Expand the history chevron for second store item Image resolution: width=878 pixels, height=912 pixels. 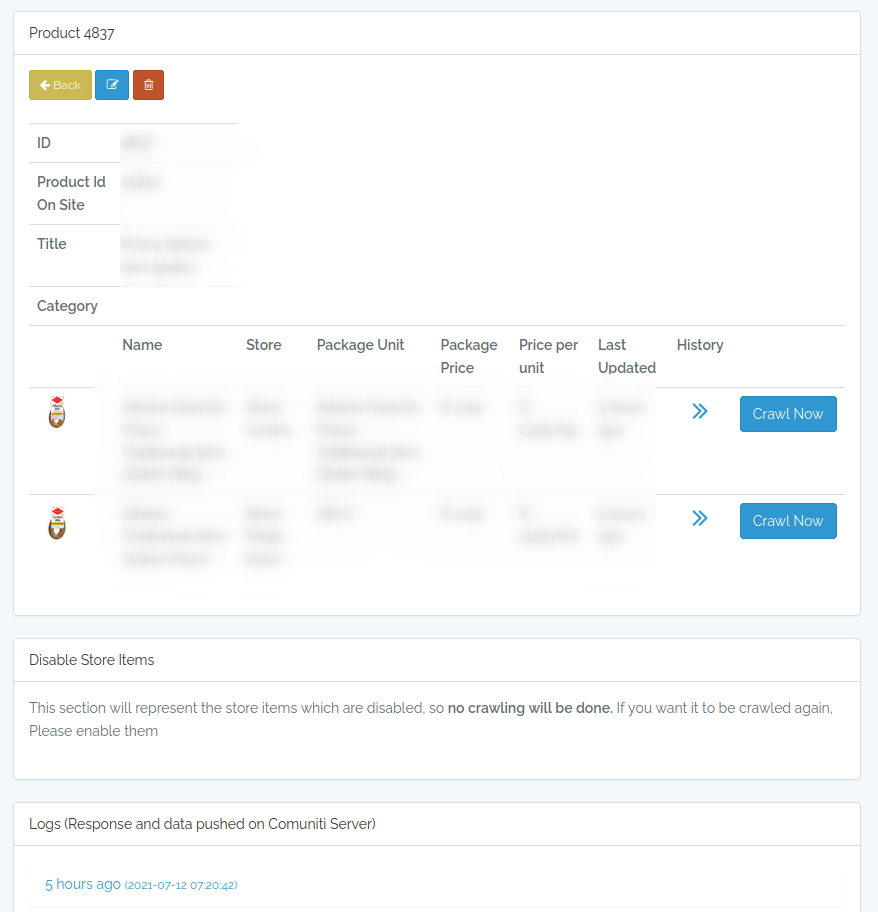[x=699, y=518]
